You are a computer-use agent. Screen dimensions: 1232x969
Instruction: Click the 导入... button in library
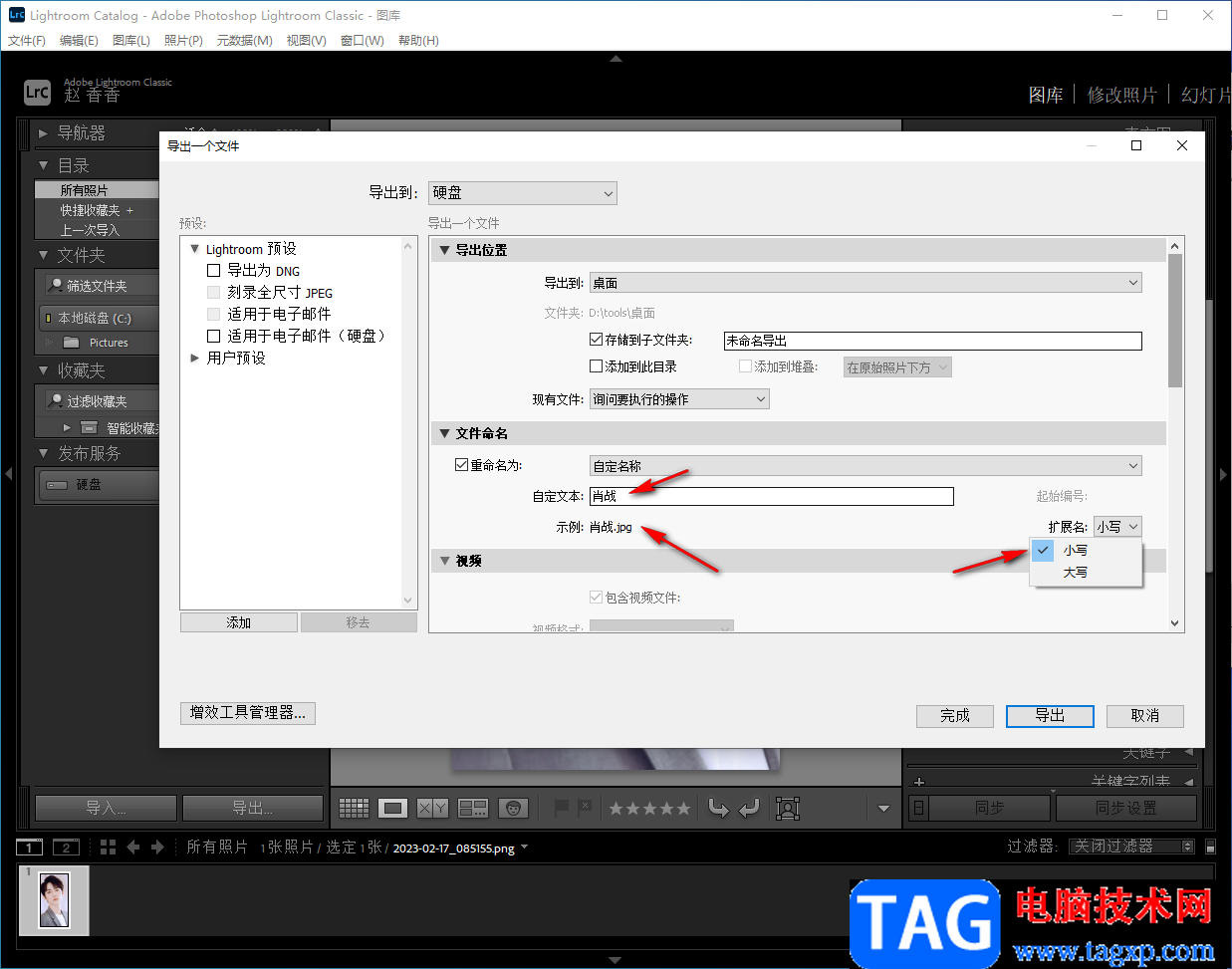pyautogui.click(x=106, y=808)
